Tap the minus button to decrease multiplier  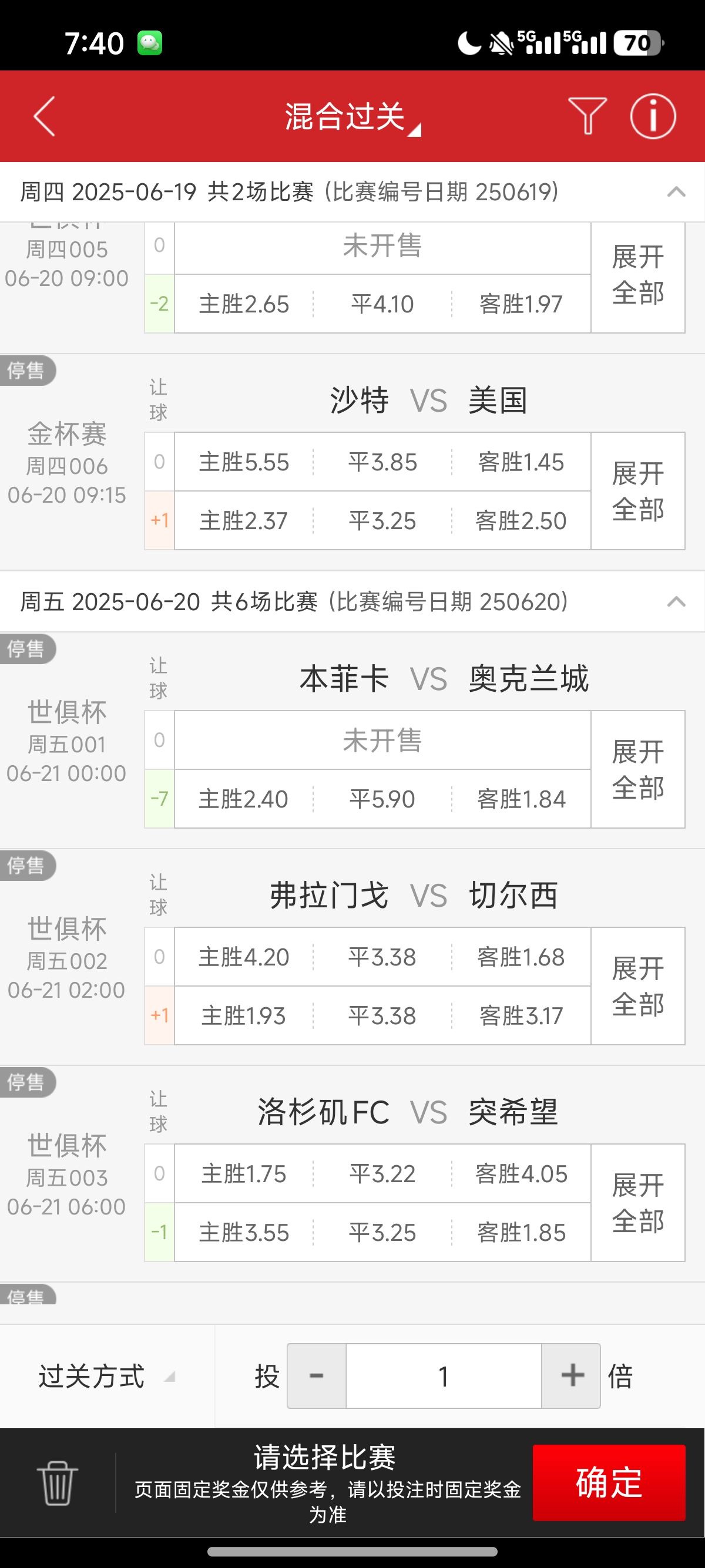pyautogui.click(x=317, y=1375)
